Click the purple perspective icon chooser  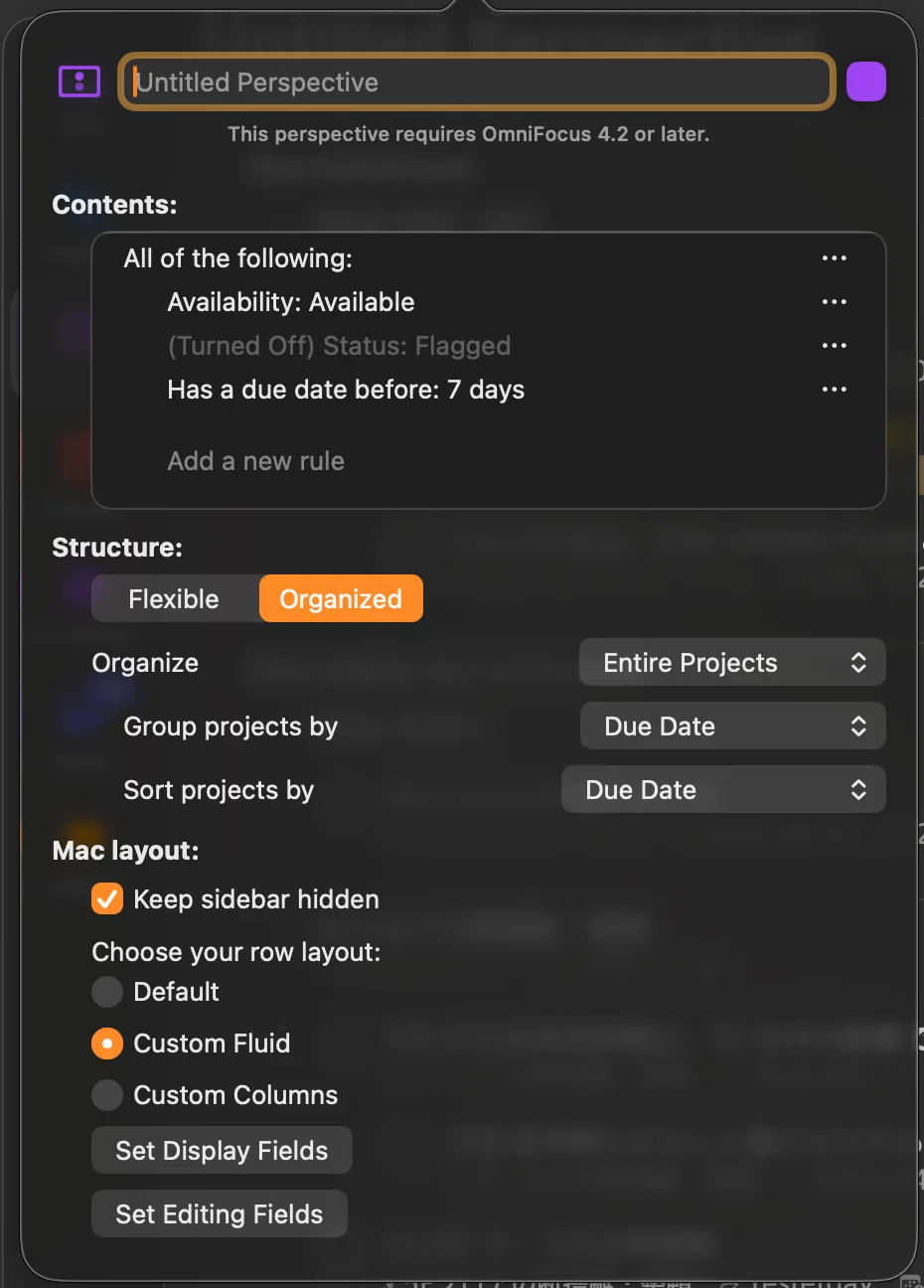79,81
